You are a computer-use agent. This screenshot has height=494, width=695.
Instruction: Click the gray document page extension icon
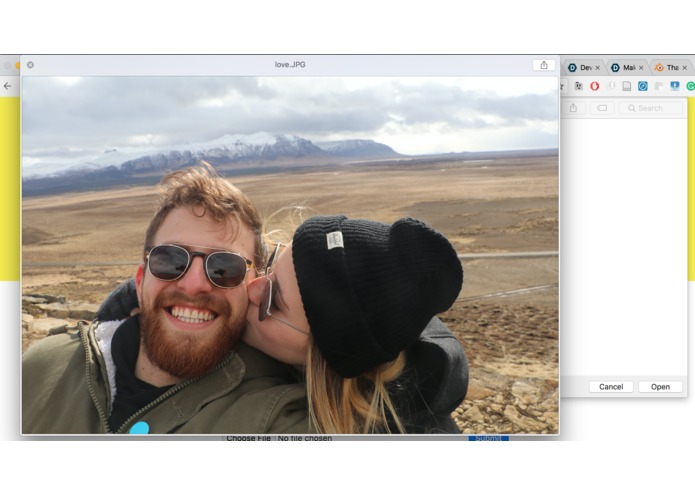click(x=627, y=86)
